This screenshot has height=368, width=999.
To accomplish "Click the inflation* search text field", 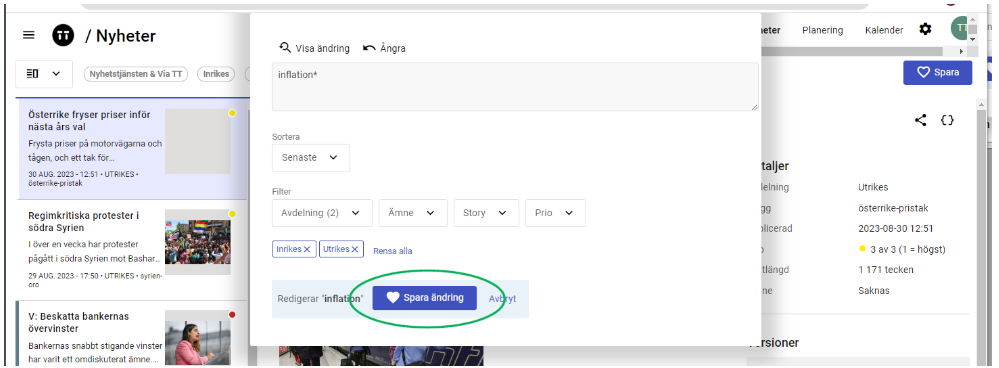I will (x=515, y=87).
